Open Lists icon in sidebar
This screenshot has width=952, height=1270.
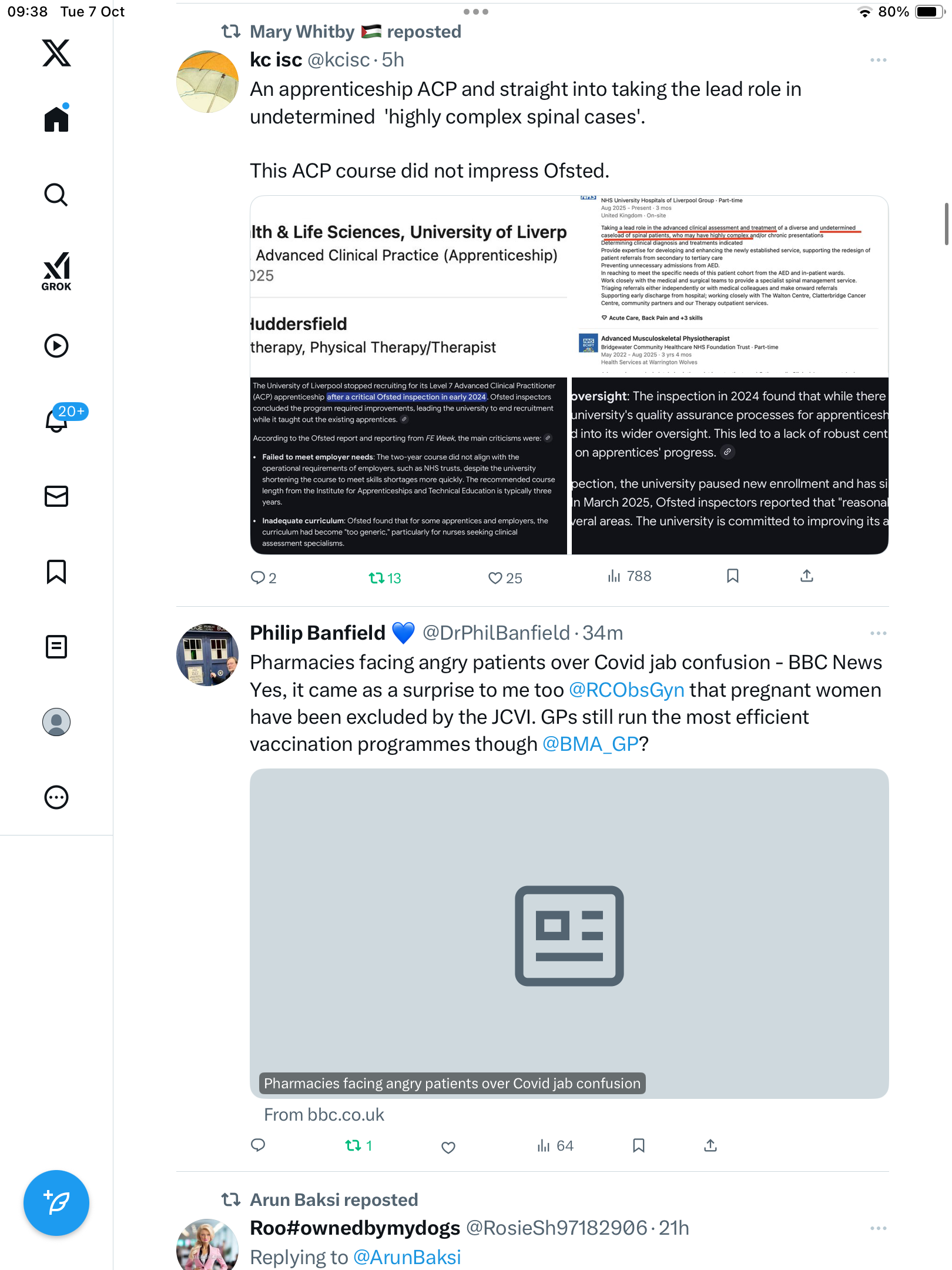56,647
